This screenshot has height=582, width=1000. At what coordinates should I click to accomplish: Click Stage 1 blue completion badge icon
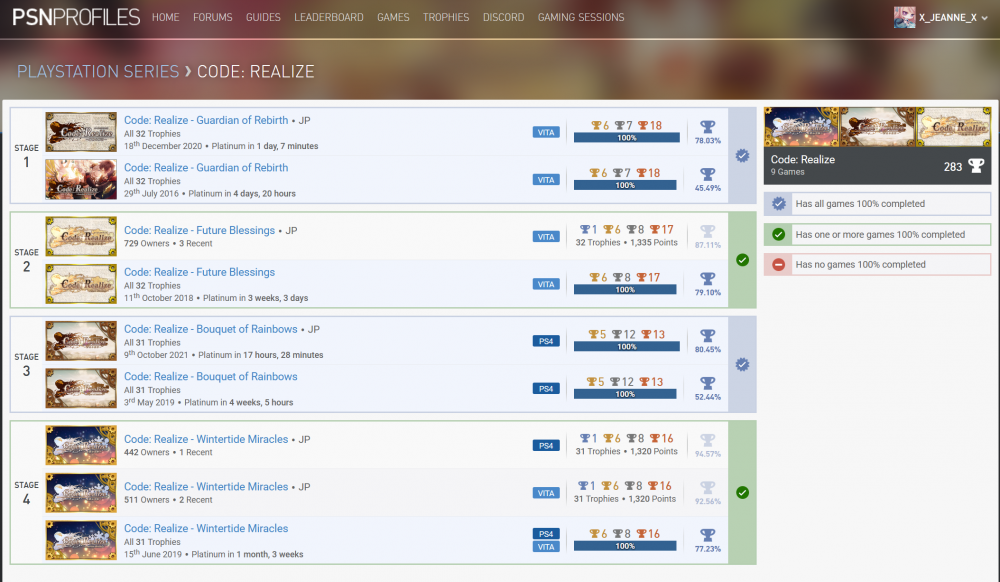(x=742, y=156)
